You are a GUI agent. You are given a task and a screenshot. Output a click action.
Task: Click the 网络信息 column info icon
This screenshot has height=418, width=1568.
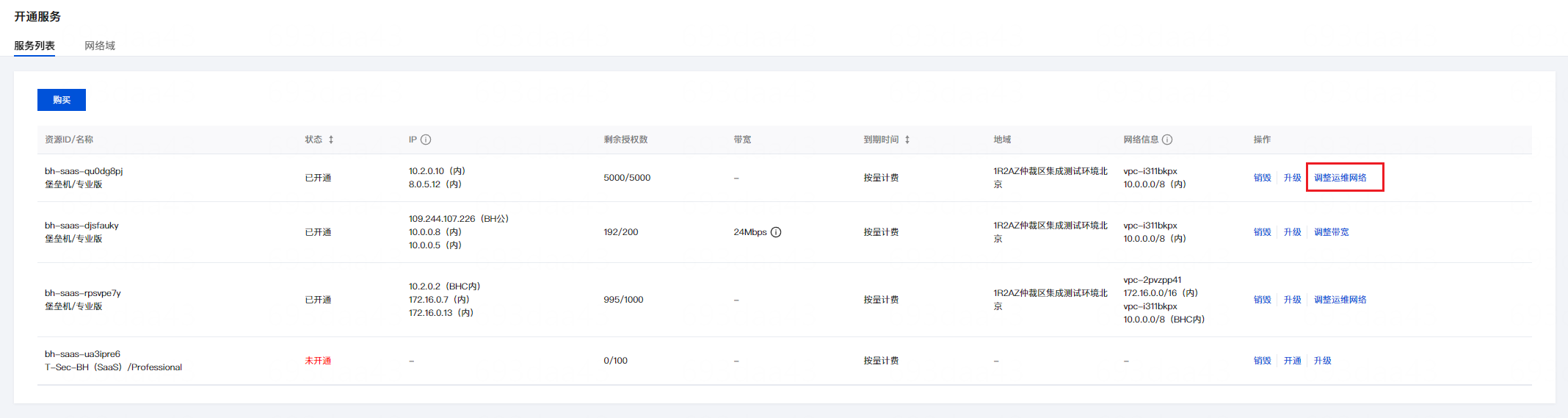(x=1167, y=140)
